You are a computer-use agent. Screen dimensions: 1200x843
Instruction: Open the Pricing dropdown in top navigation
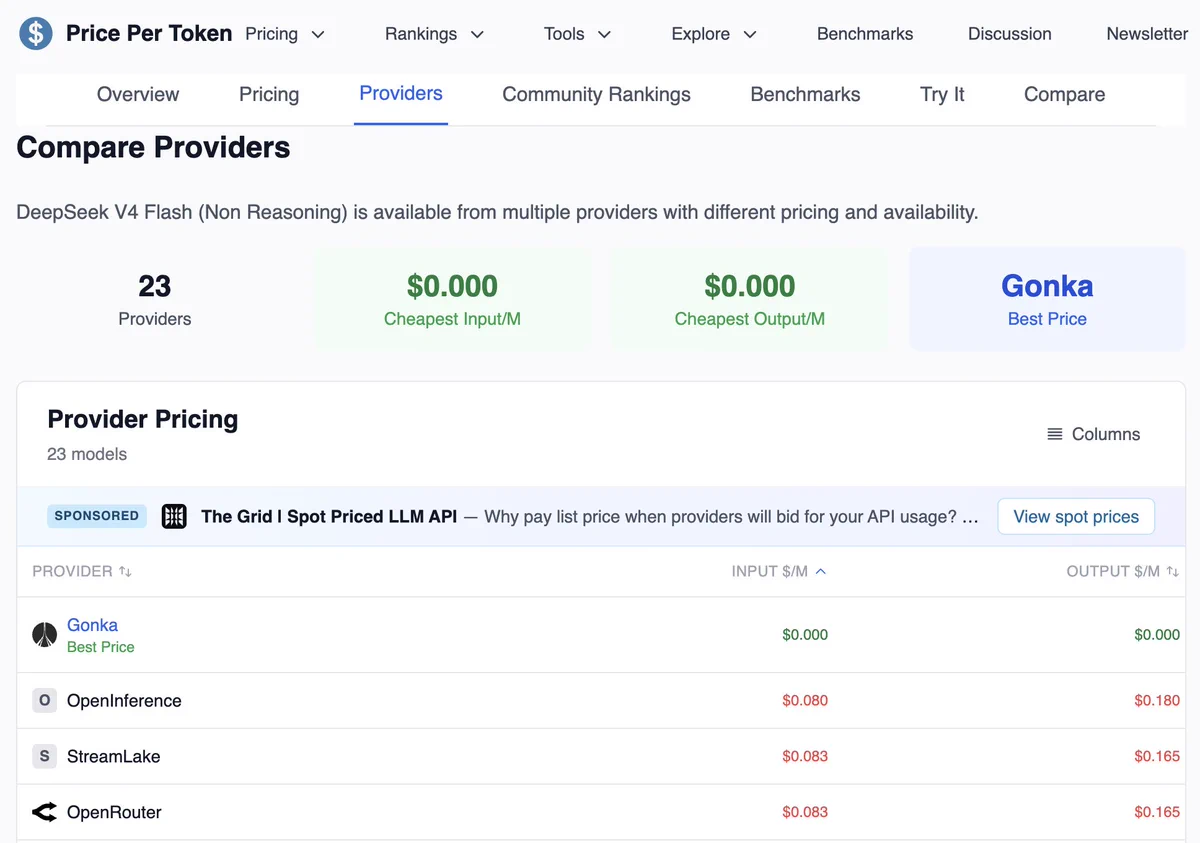[x=285, y=34]
